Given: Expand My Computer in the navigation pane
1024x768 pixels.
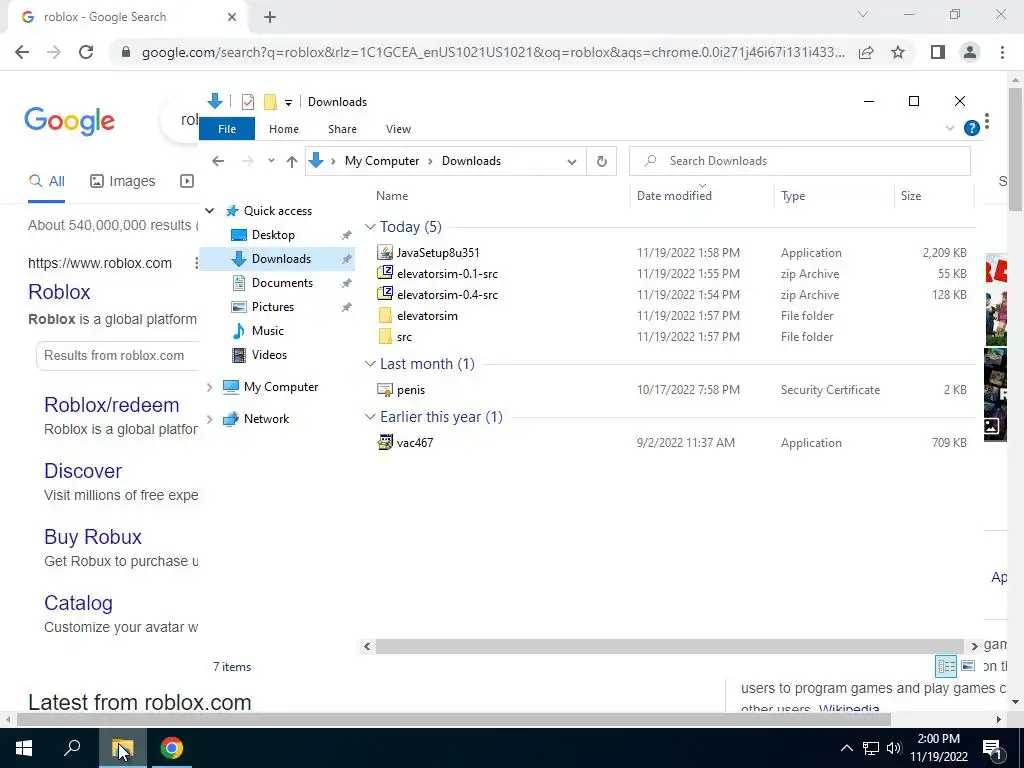Looking at the screenshot, I should [210, 387].
